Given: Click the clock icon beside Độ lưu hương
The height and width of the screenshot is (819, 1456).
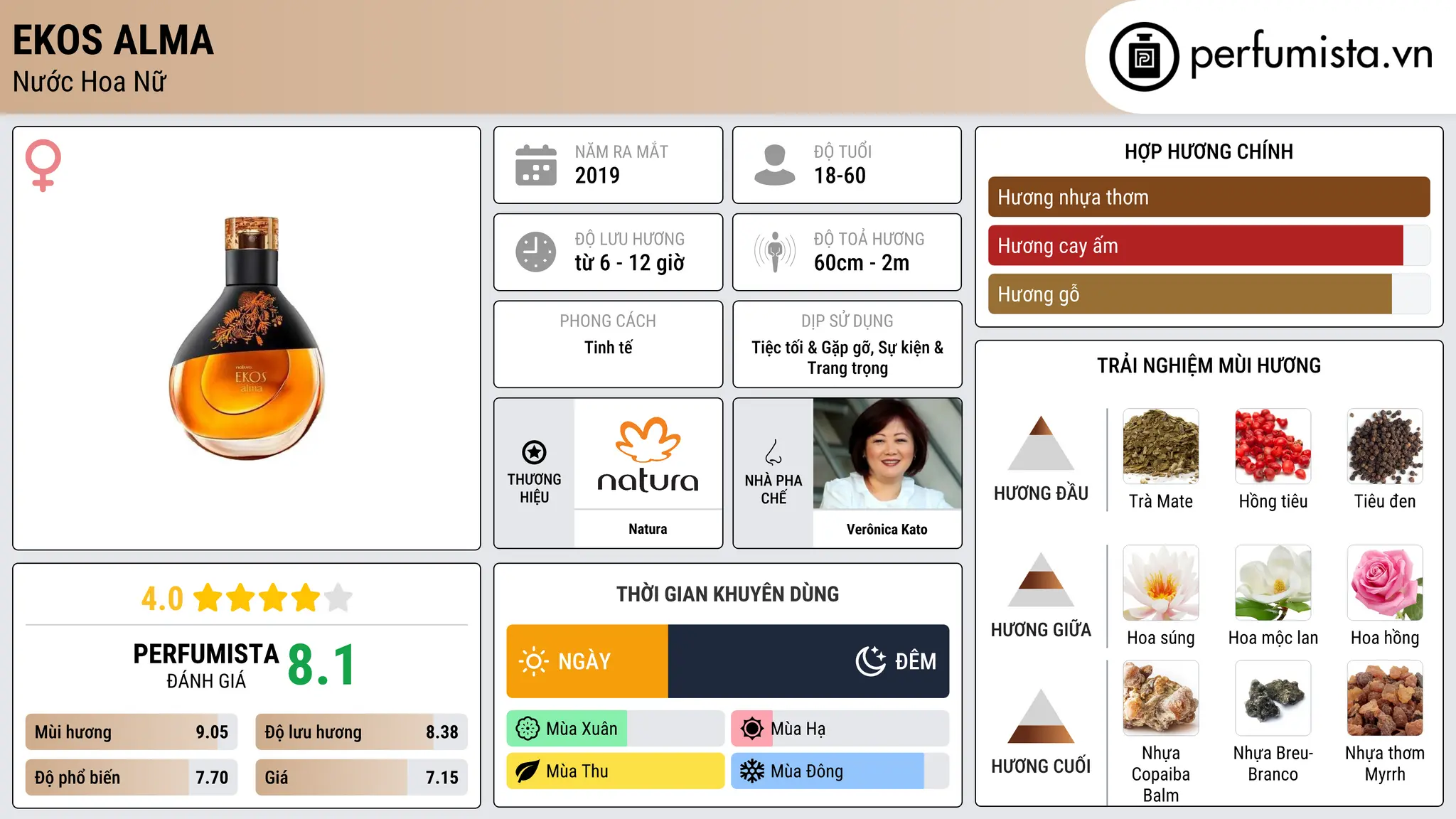Looking at the screenshot, I should 536,252.
